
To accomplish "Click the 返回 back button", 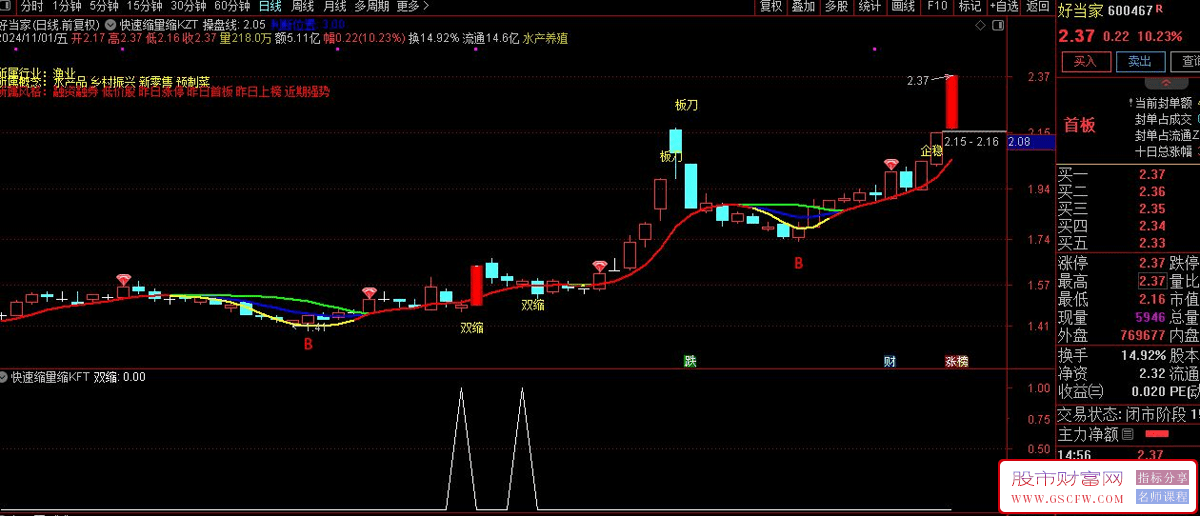I will click(1037, 6).
